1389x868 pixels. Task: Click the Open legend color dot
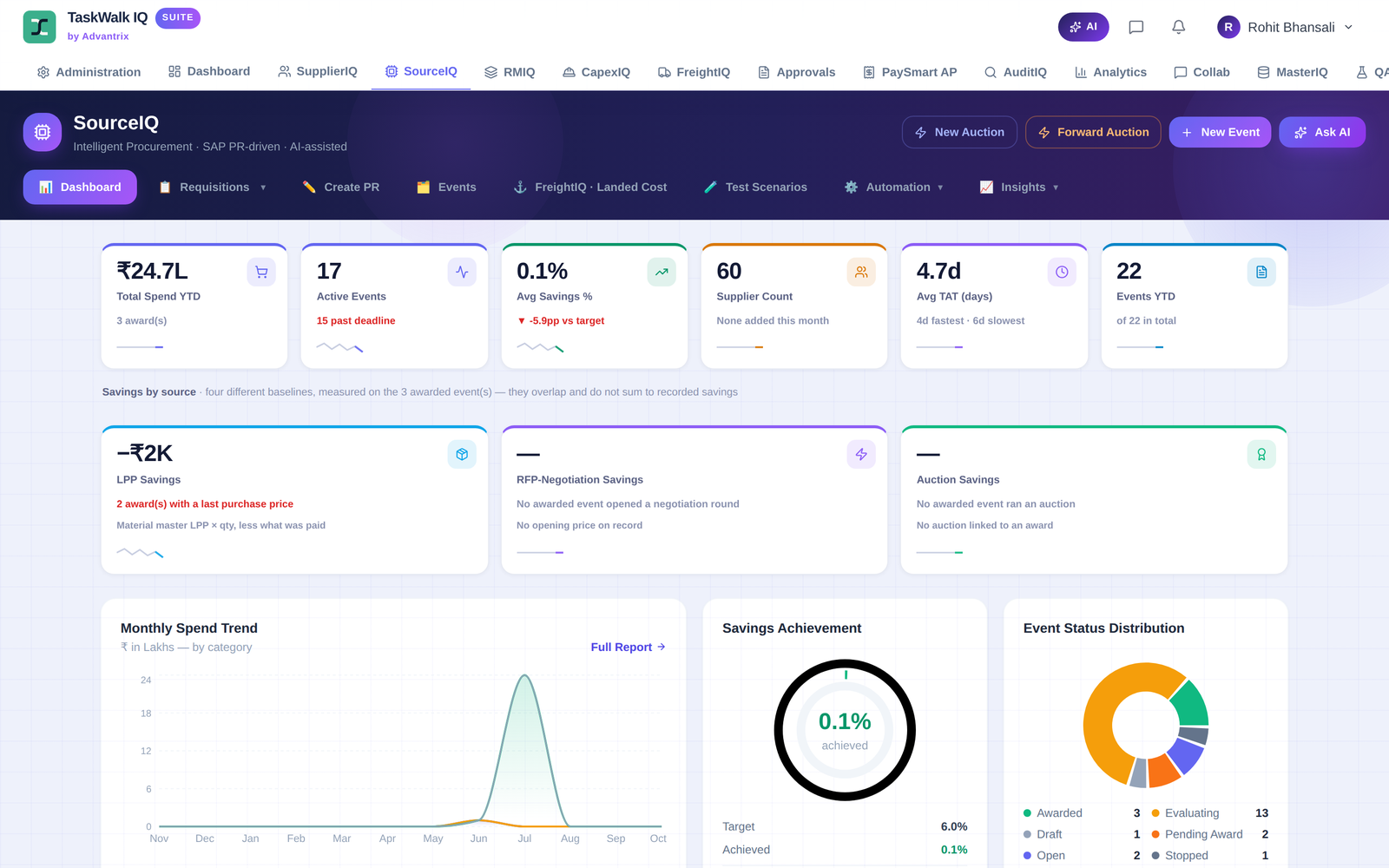1027,856
